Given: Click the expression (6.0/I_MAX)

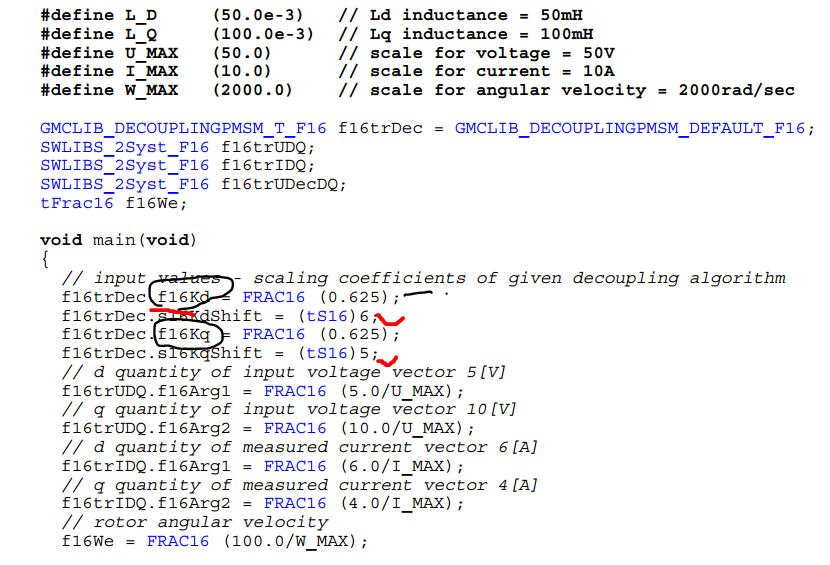Looking at the screenshot, I should coord(396,467).
